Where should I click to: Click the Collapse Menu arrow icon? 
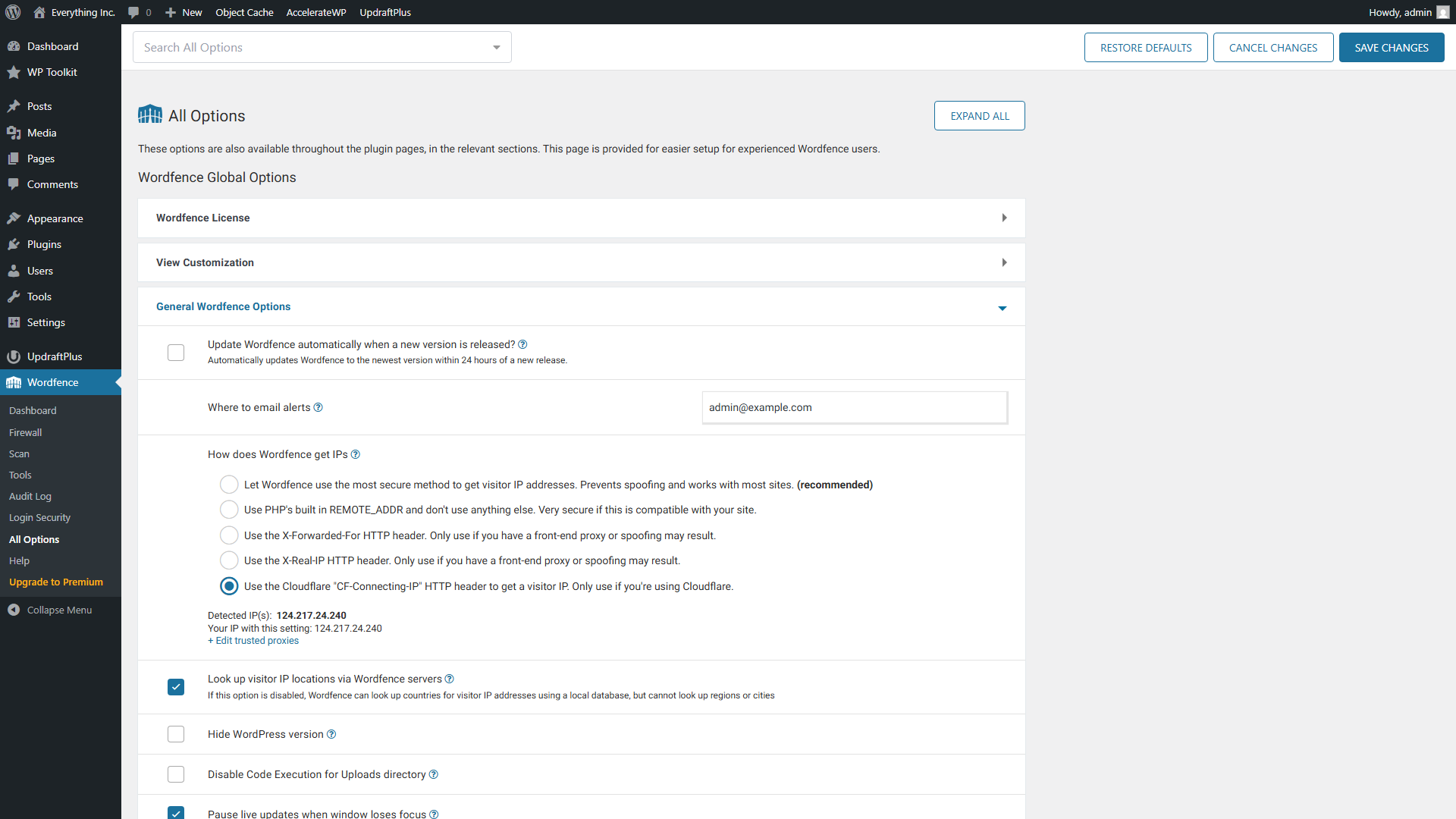point(14,610)
